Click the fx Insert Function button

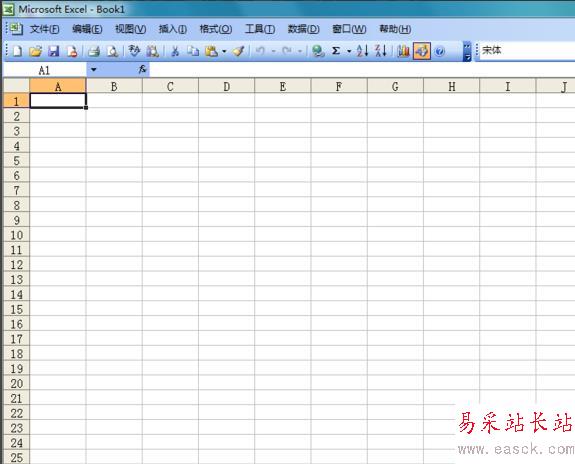coord(143,69)
